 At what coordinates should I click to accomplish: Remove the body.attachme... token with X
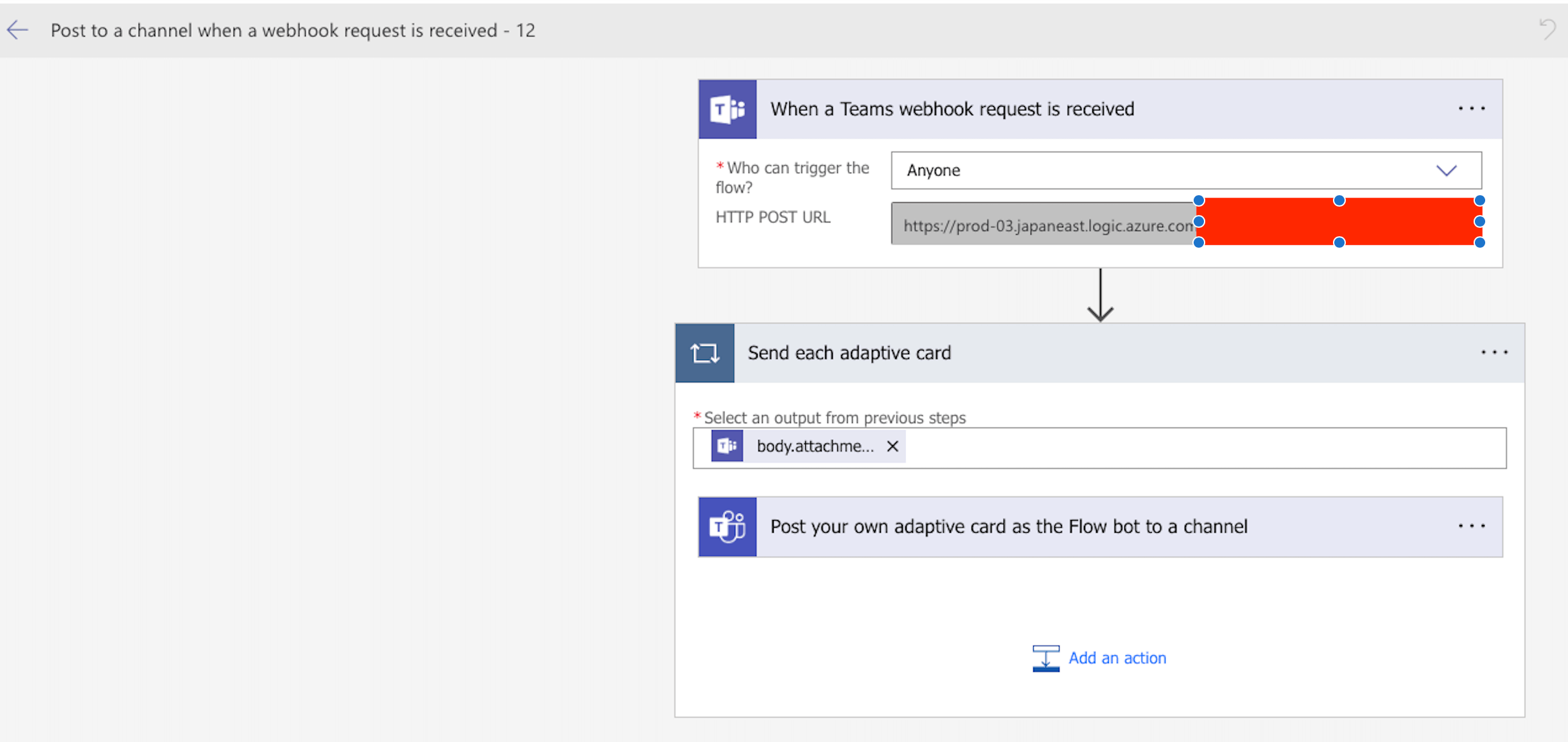(x=893, y=447)
